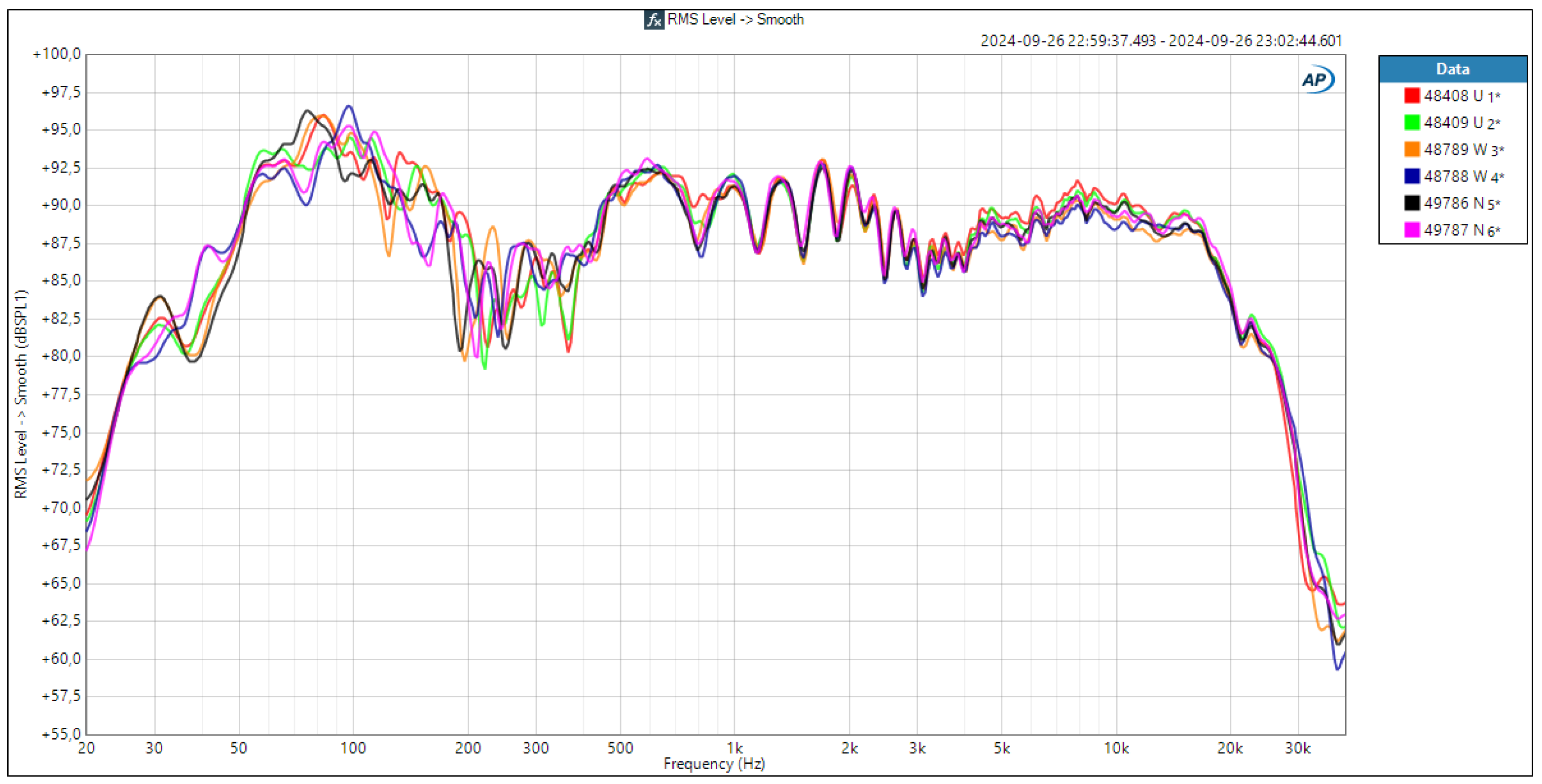This screenshot has height=784, width=1542.
Task: Click the red swatch for 48408 U
Action: [x=1411, y=96]
